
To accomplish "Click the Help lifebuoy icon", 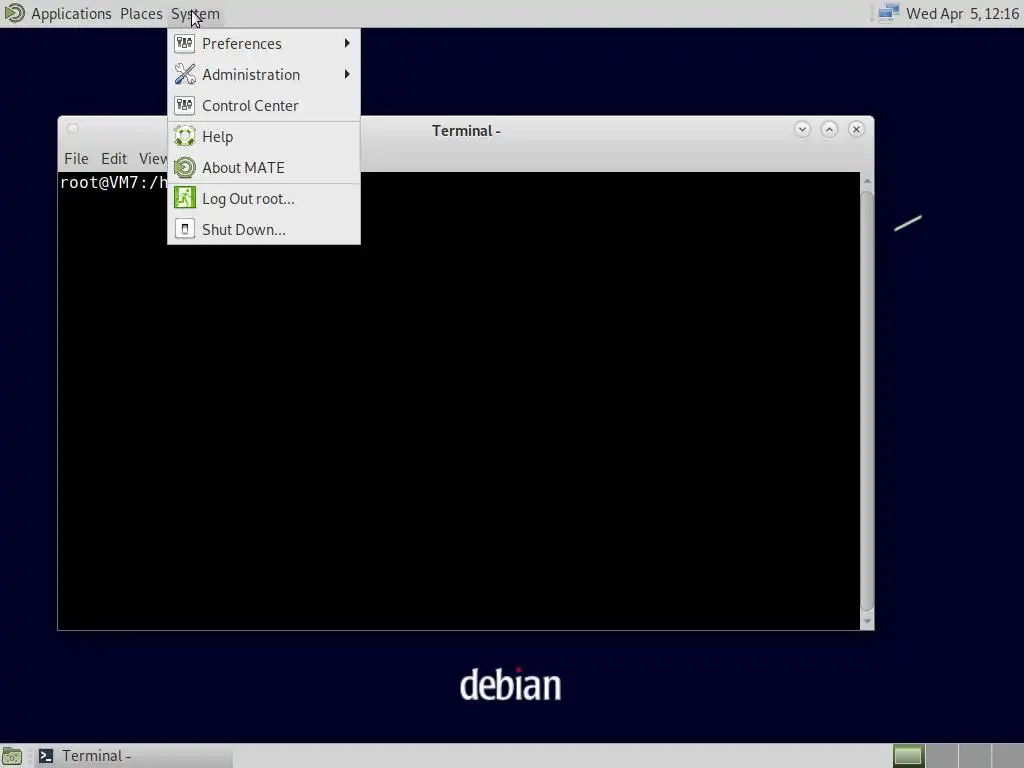I will coord(185,136).
